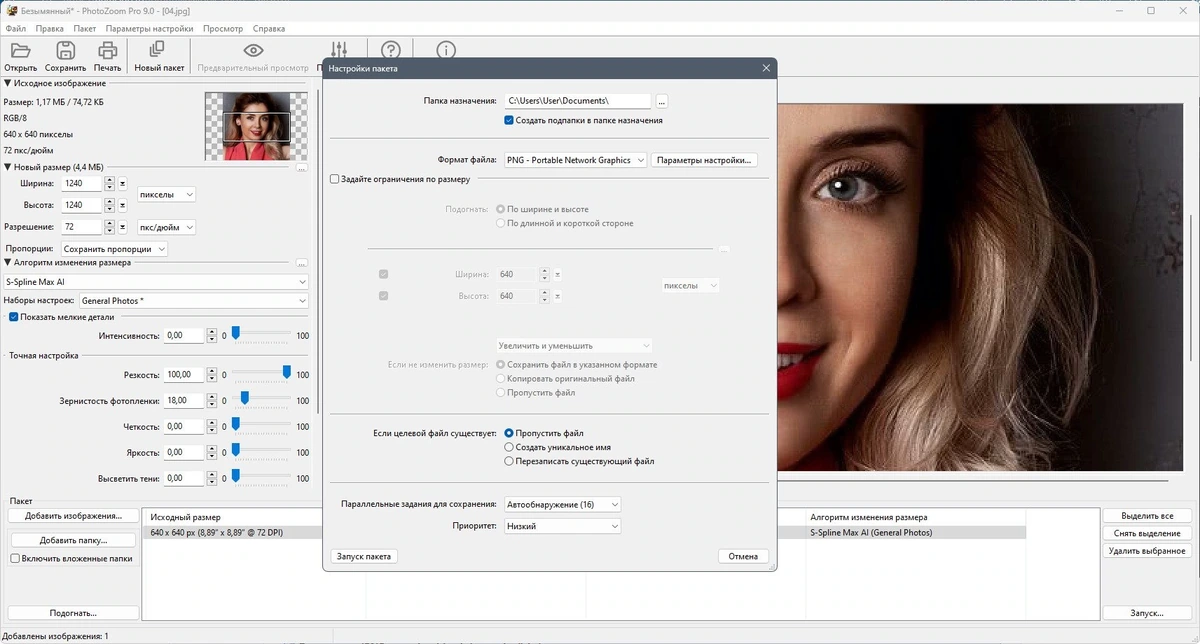Open пикселы unit dropdown in left panel

165,194
